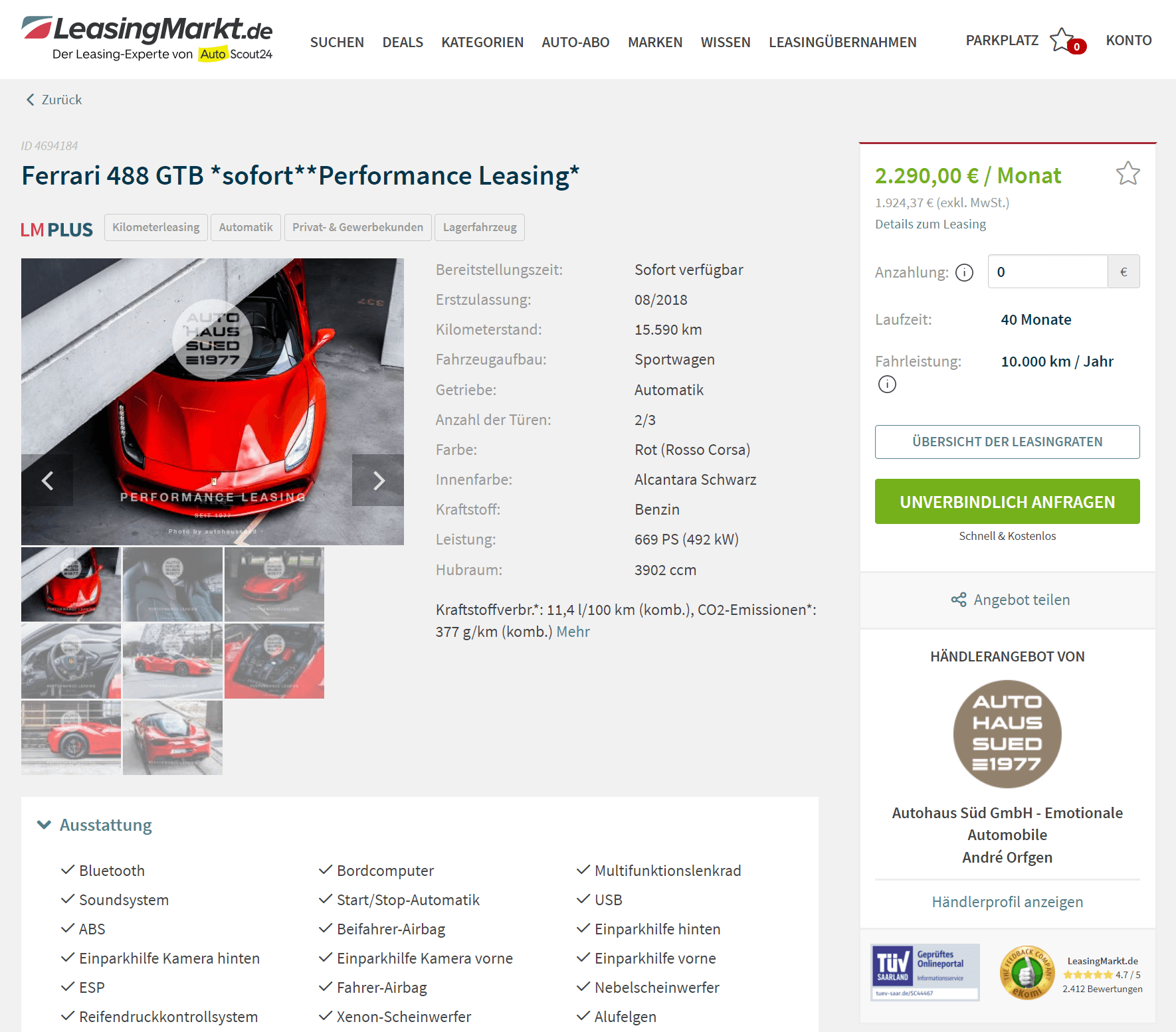This screenshot has width=1176, height=1032.
Task: Click the Fahrleistung info icon
Action: pos(887,384)
